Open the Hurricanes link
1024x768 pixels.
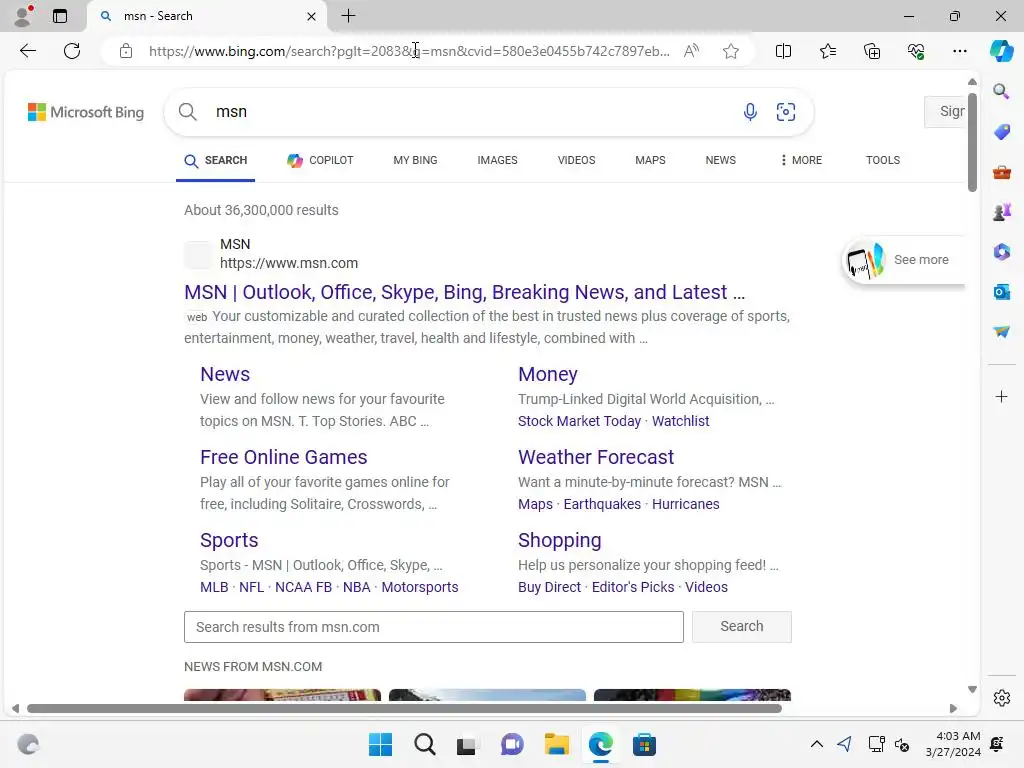[686, 504]
